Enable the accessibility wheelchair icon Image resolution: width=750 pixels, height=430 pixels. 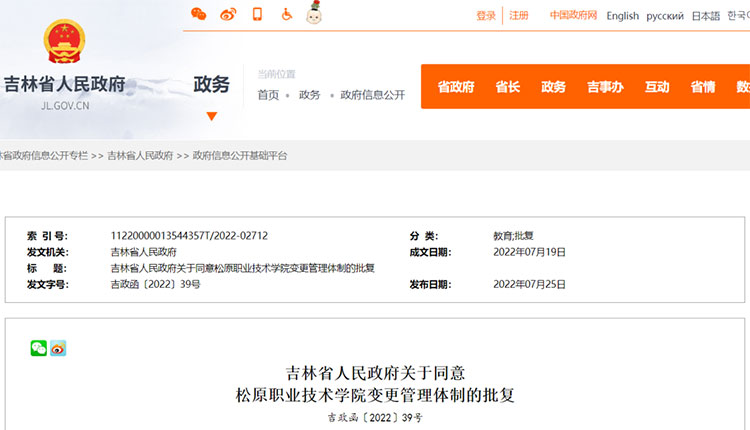coord(286,14)
